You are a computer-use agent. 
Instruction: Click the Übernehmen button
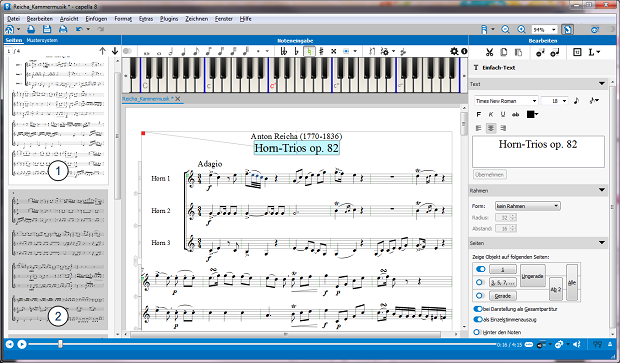(490, 174)
